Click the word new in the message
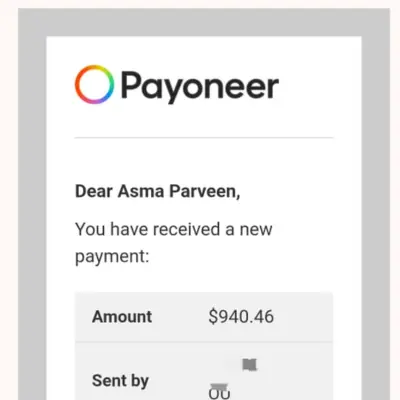The image size is (400, 400). pyautogui.click(x=256, y=230)
